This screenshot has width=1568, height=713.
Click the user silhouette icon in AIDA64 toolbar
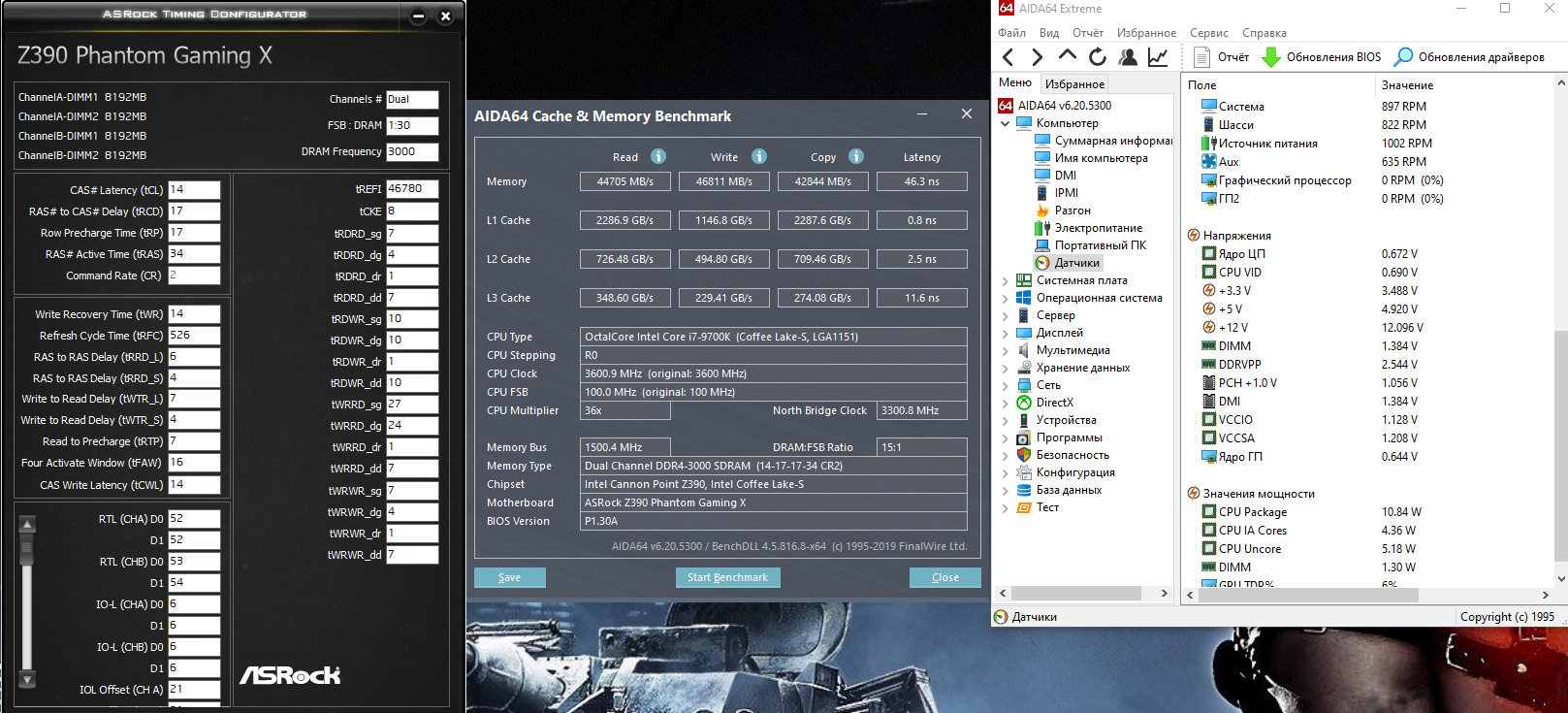pos(1128,57)
